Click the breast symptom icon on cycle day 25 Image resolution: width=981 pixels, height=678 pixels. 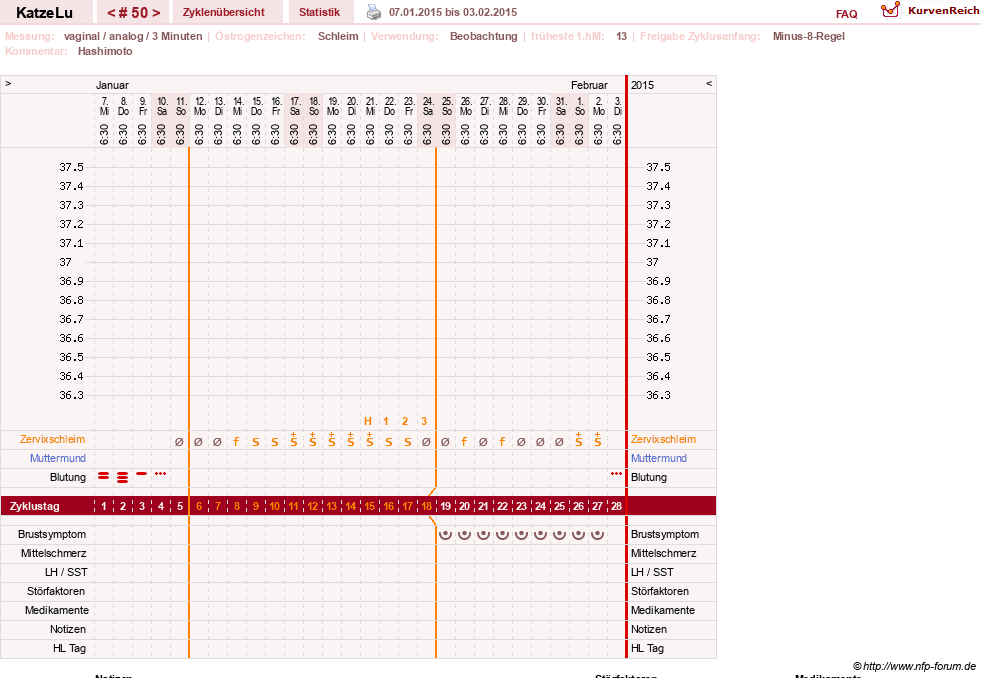tap(559, 534)
